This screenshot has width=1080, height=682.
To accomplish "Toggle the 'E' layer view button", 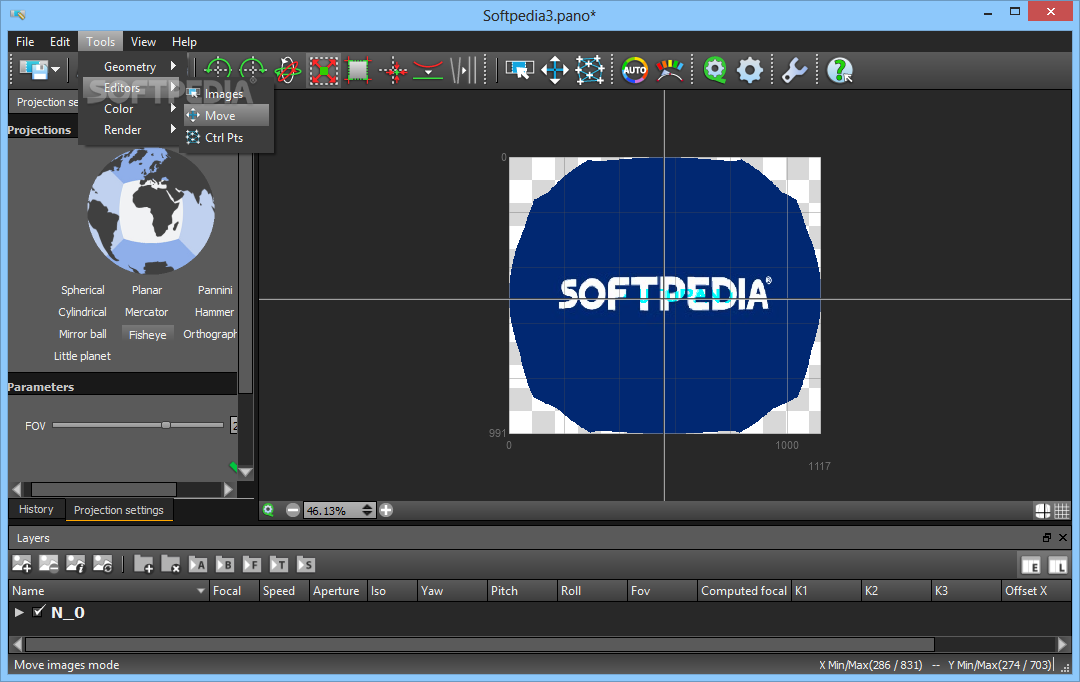I will coord(1031,566).
